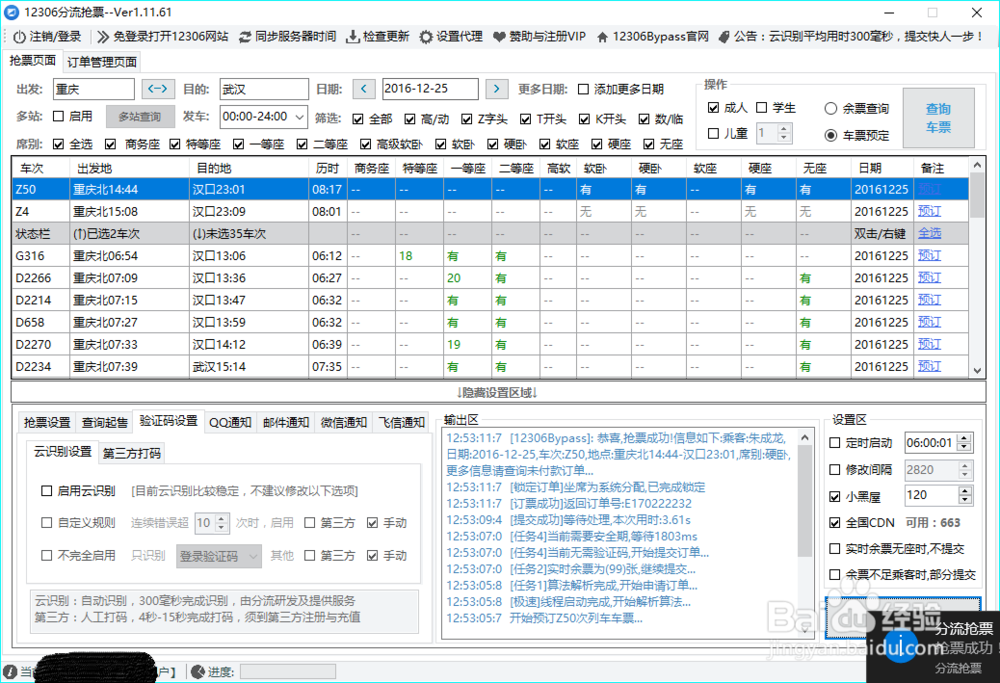Click the 预订 link for train Z50
Image resolution: width=1000 pixels, height=683 pixels.
pos(928,188)
